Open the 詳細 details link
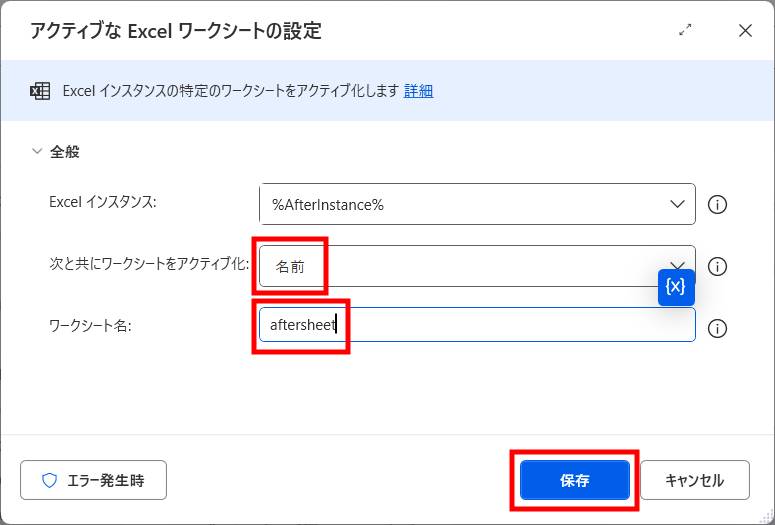 [418, 91]
